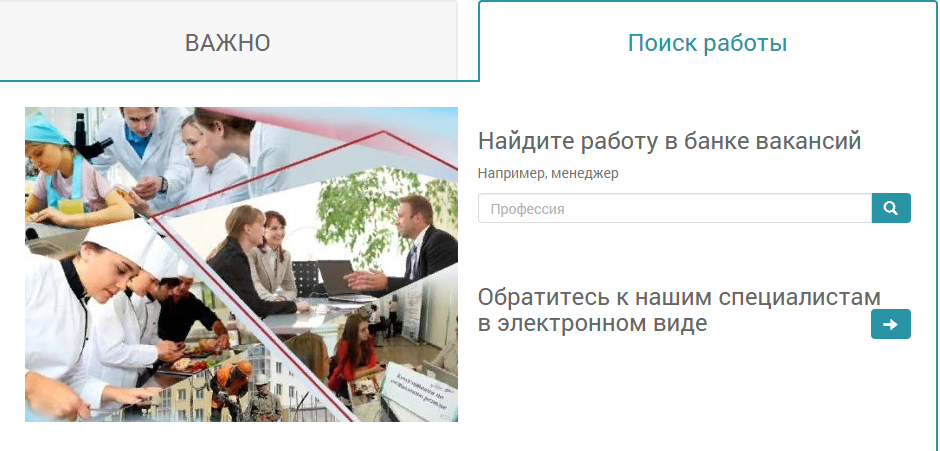
Task: Click the magnifying glass search button
Action: click(x=891, y=208)
